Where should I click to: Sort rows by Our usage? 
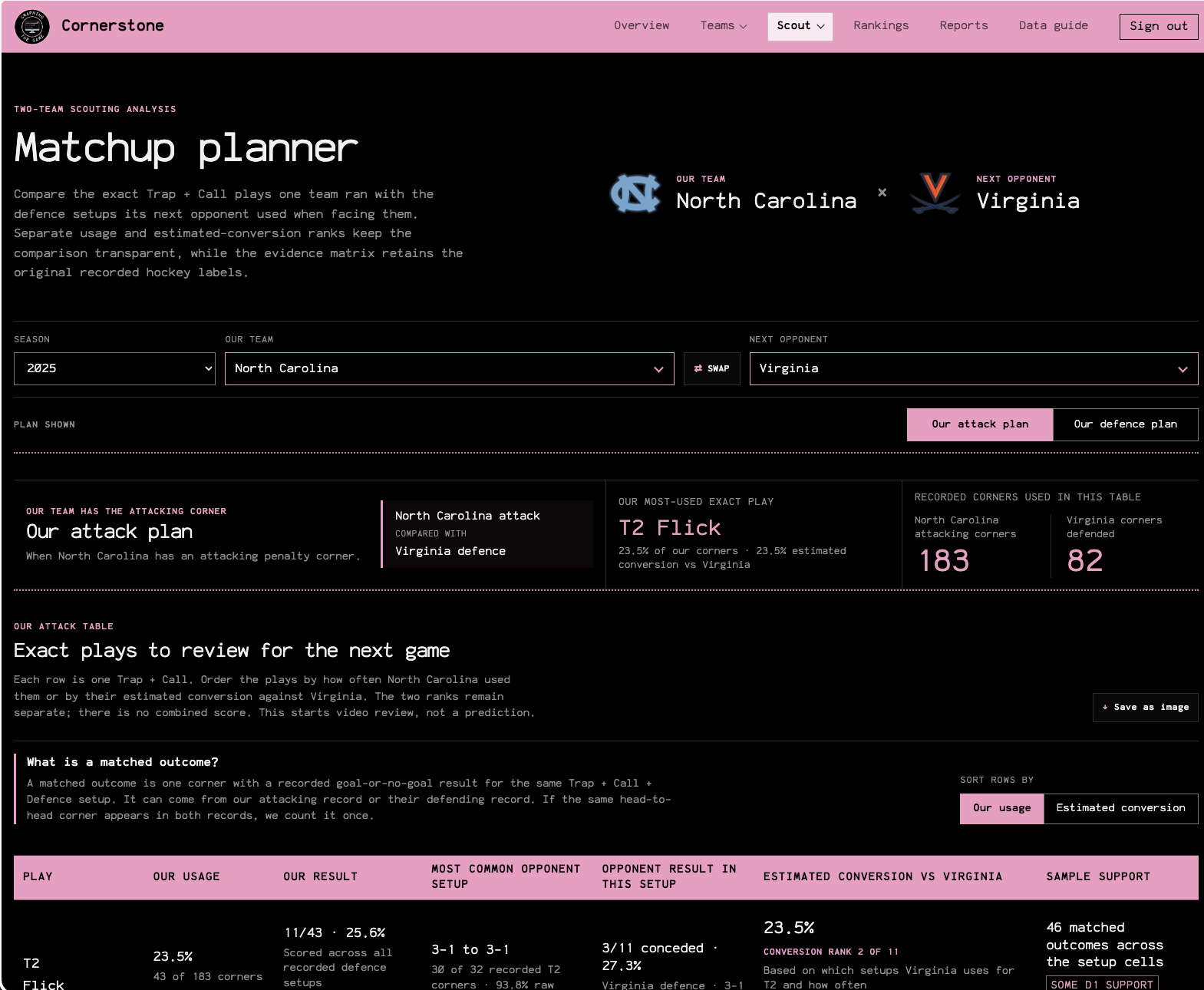(x=1002, y=808)
